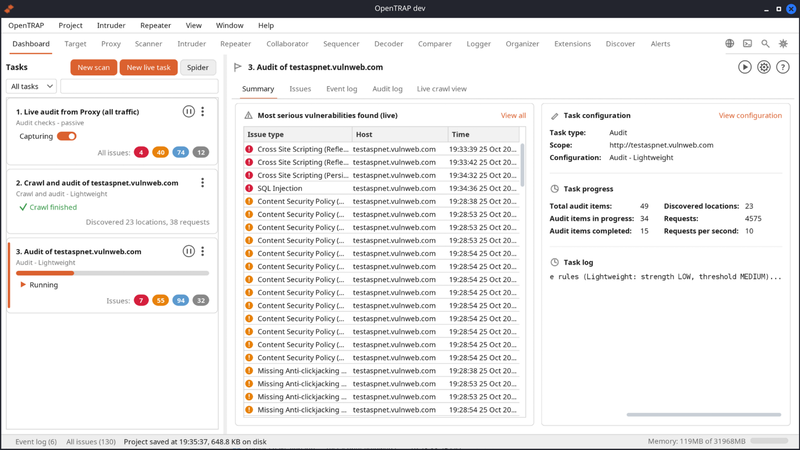Viewport: 800px width, 450px height.
Task: Click the vulnerabilities table vertical scrollbar
Action: 522,164
